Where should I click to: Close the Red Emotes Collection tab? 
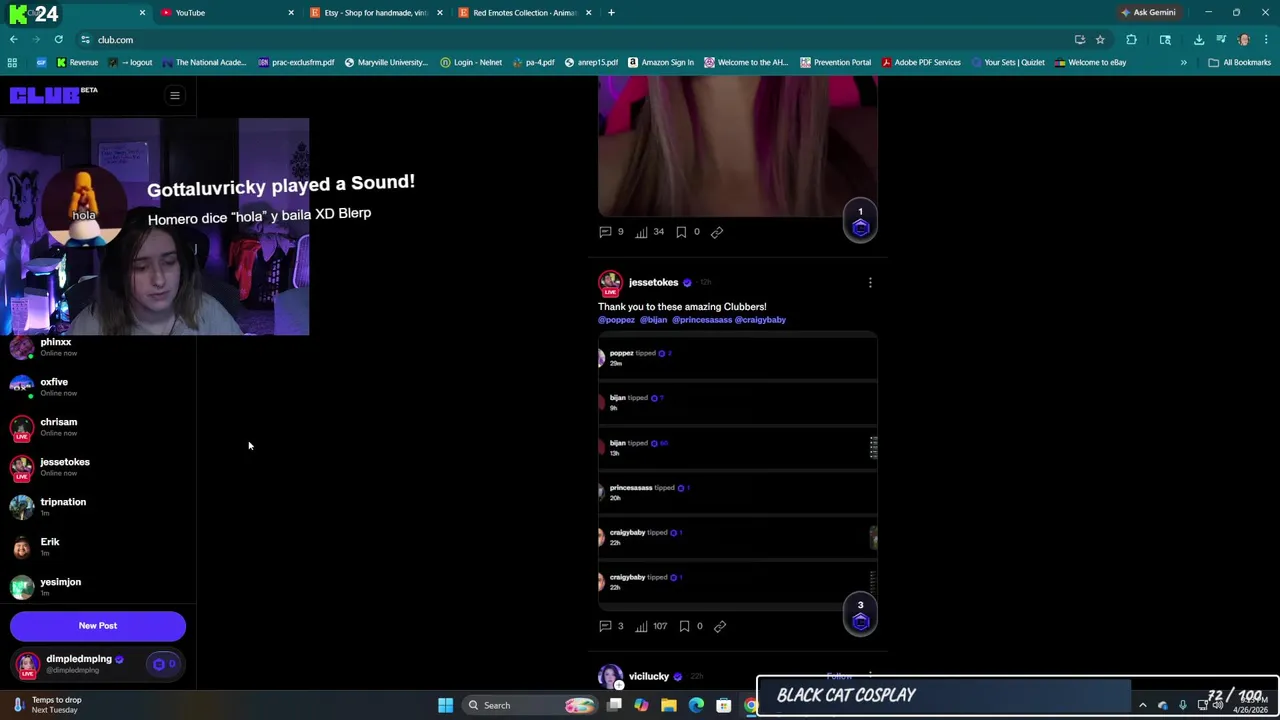pos(588,13)
